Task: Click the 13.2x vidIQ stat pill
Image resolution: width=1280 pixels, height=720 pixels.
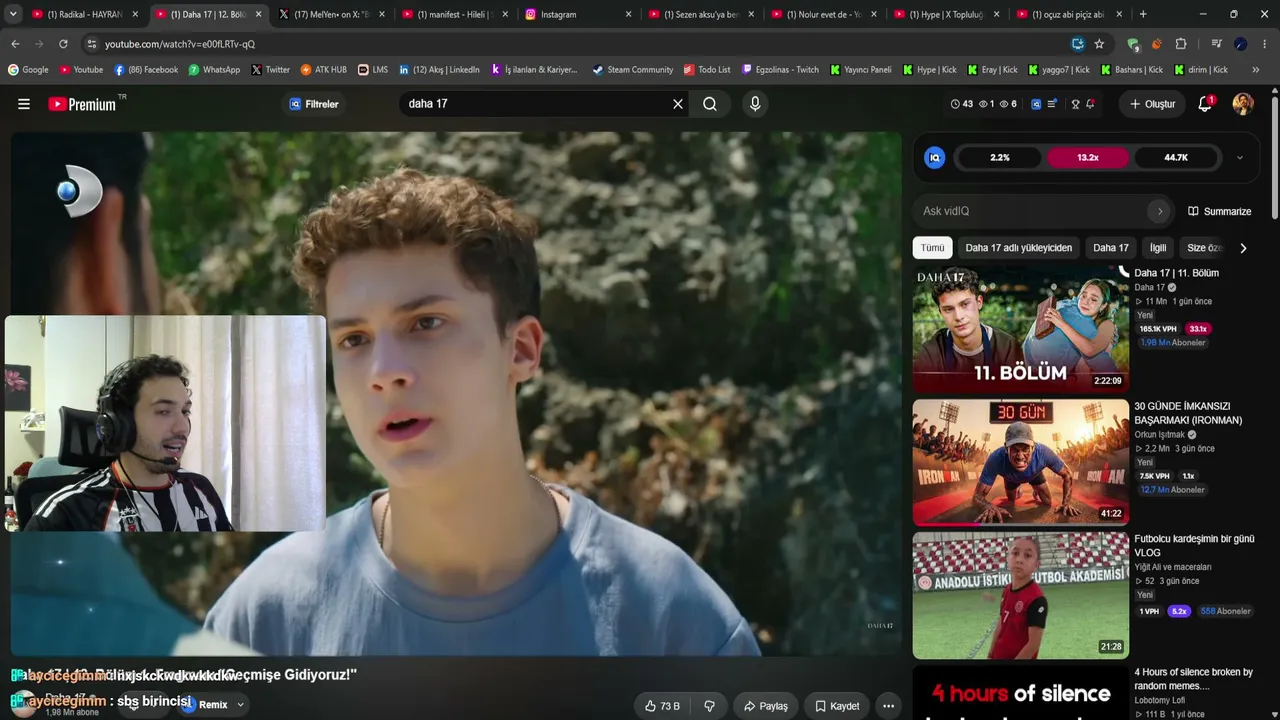Action: coord(1088,158)
